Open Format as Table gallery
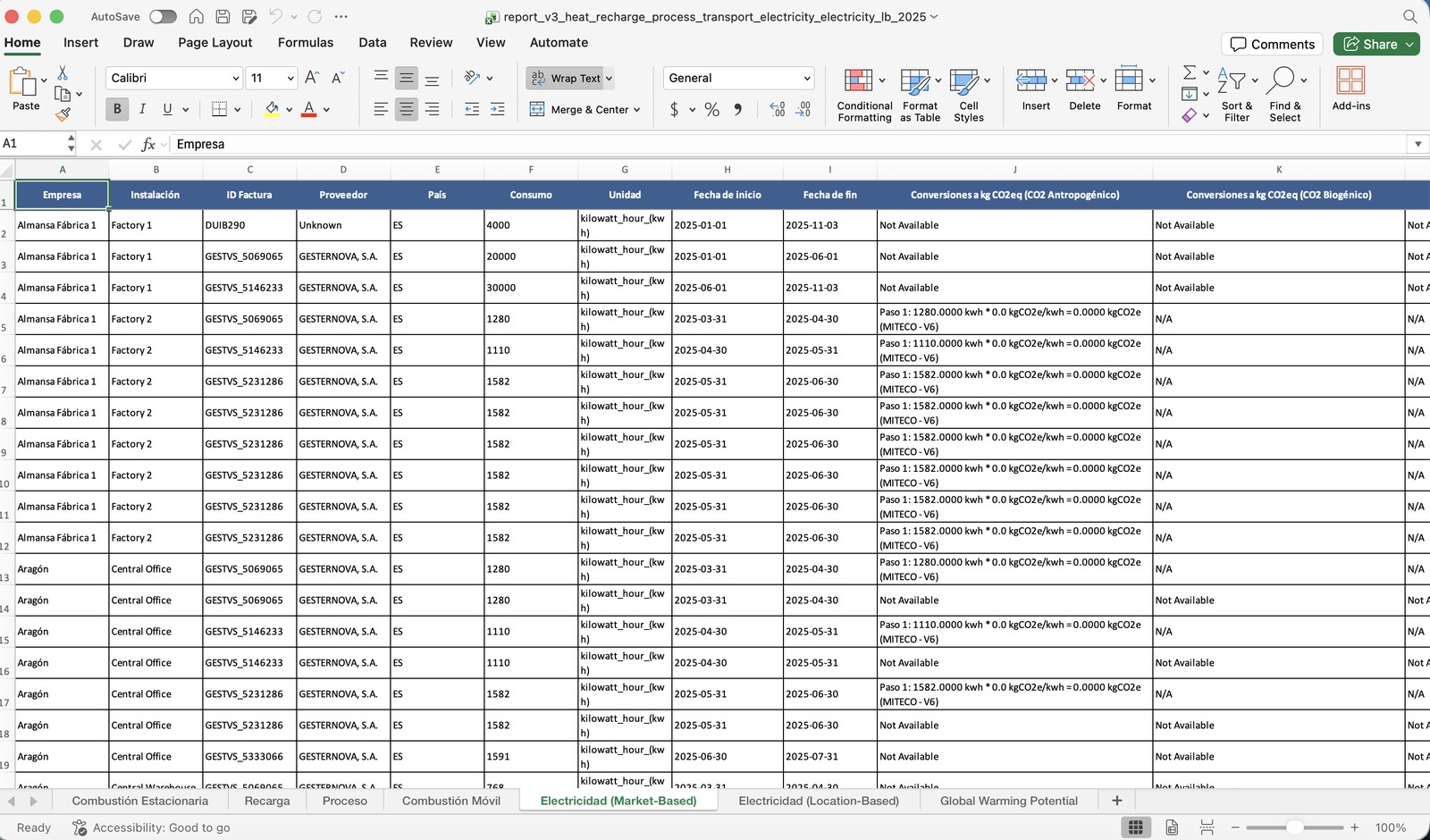Viewport: 1430px width, 840px height. coord(921,95)
